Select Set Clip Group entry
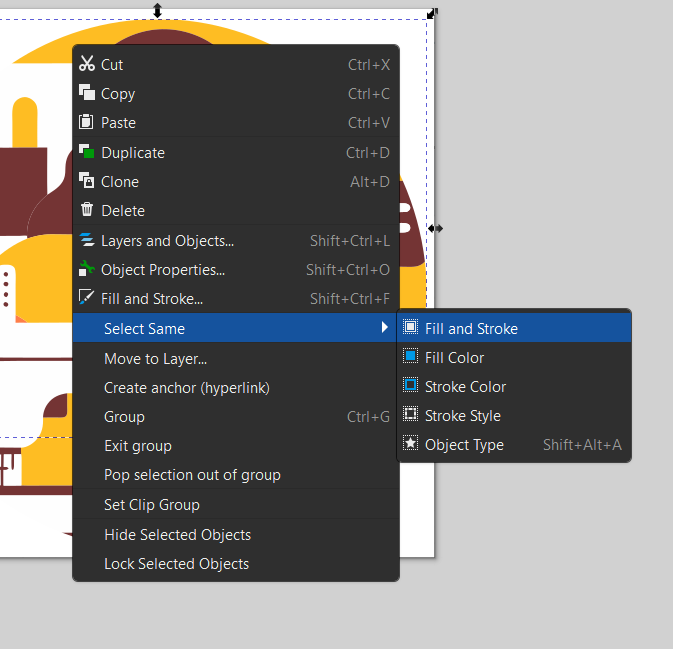The height and width of the screenshot is (649, 673). coord(236,505)
